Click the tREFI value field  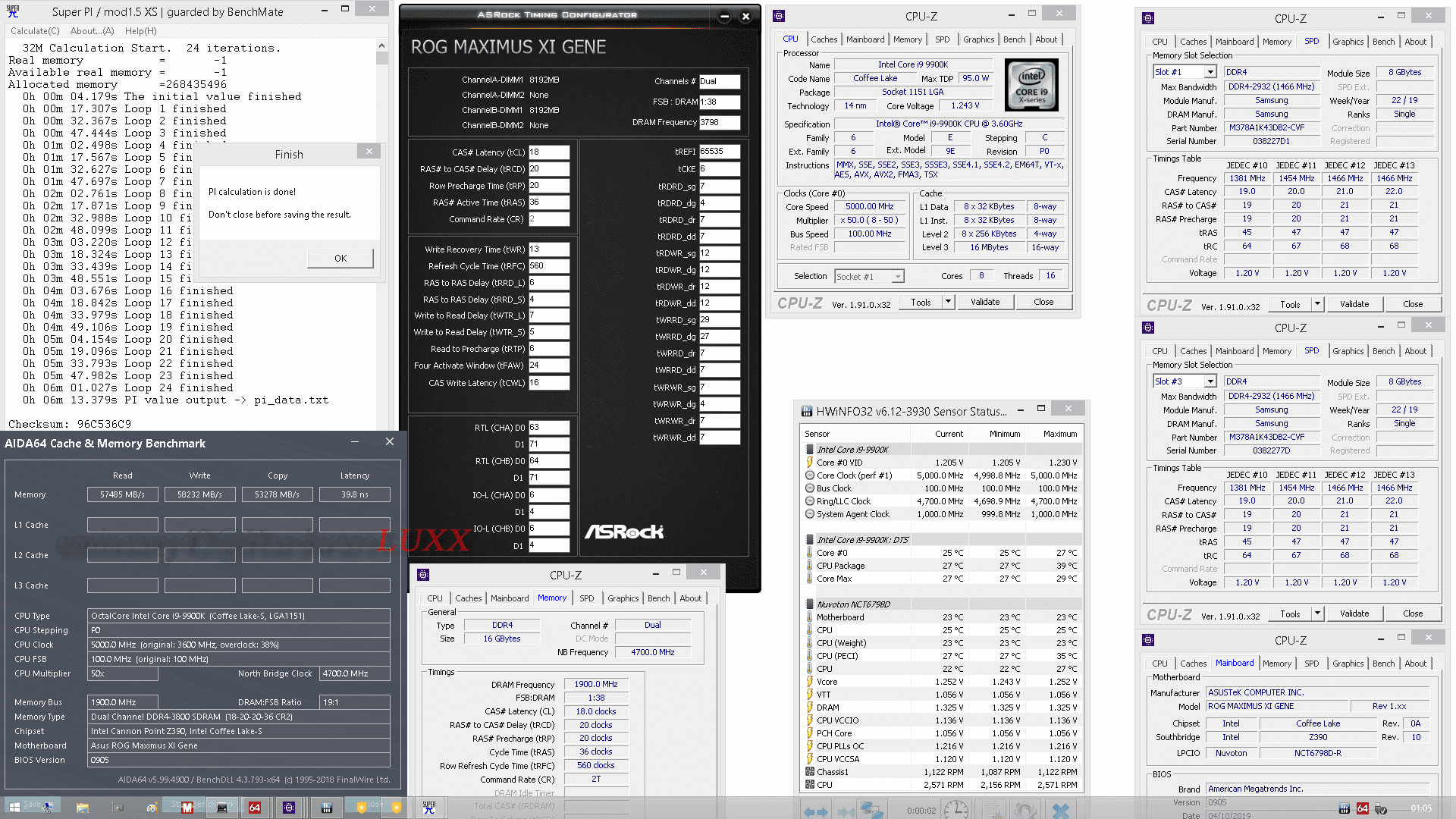click(x=719, y=152)
